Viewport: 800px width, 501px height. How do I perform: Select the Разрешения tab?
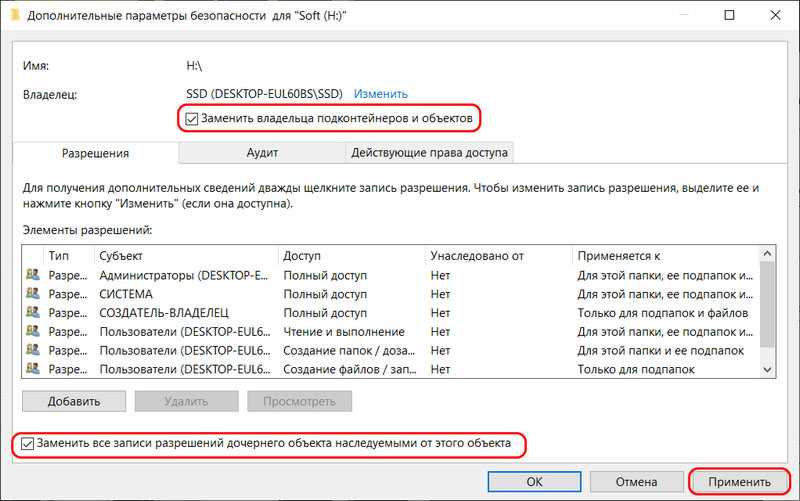tap(96, 153)
